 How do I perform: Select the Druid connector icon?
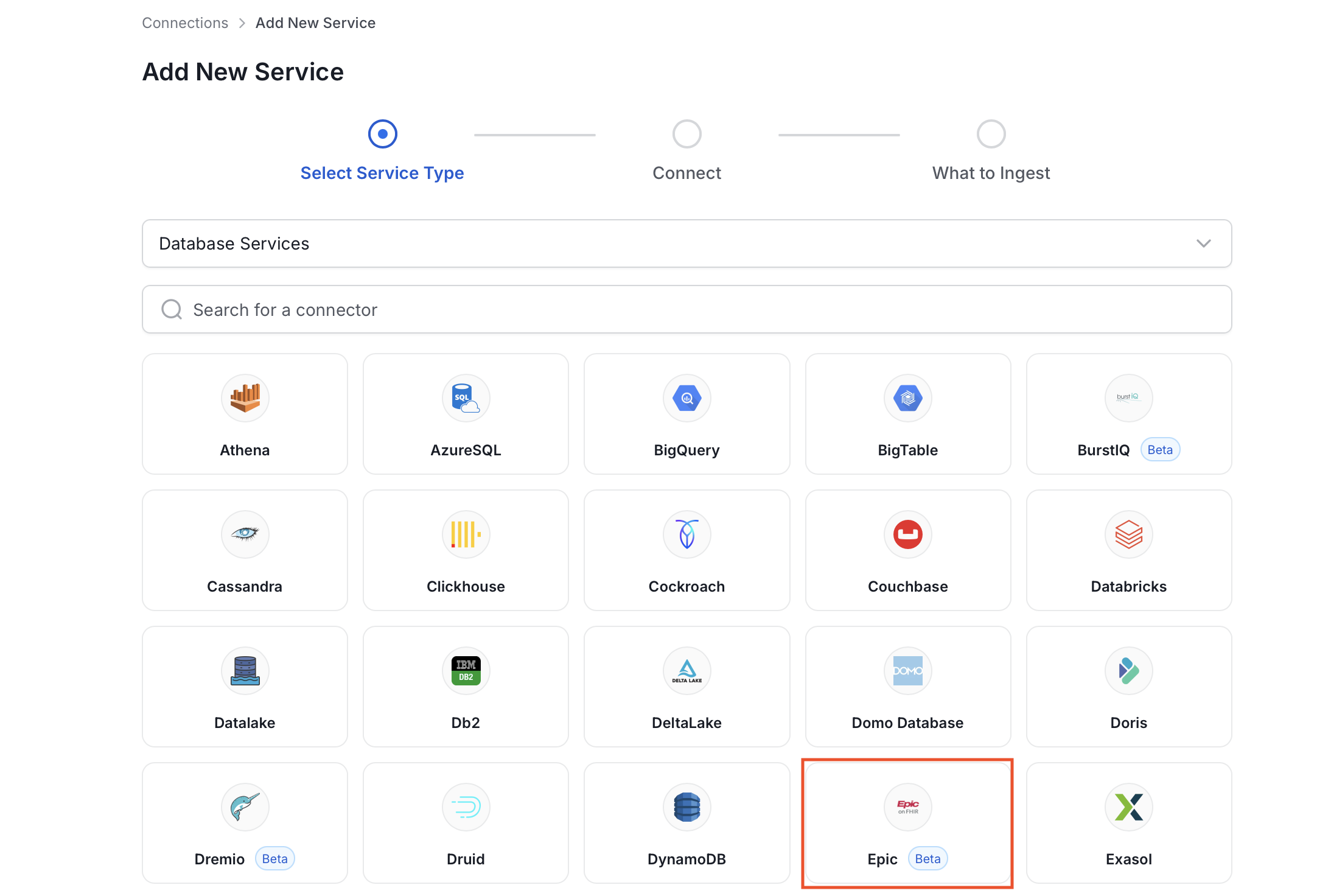[x=466, y=807]
